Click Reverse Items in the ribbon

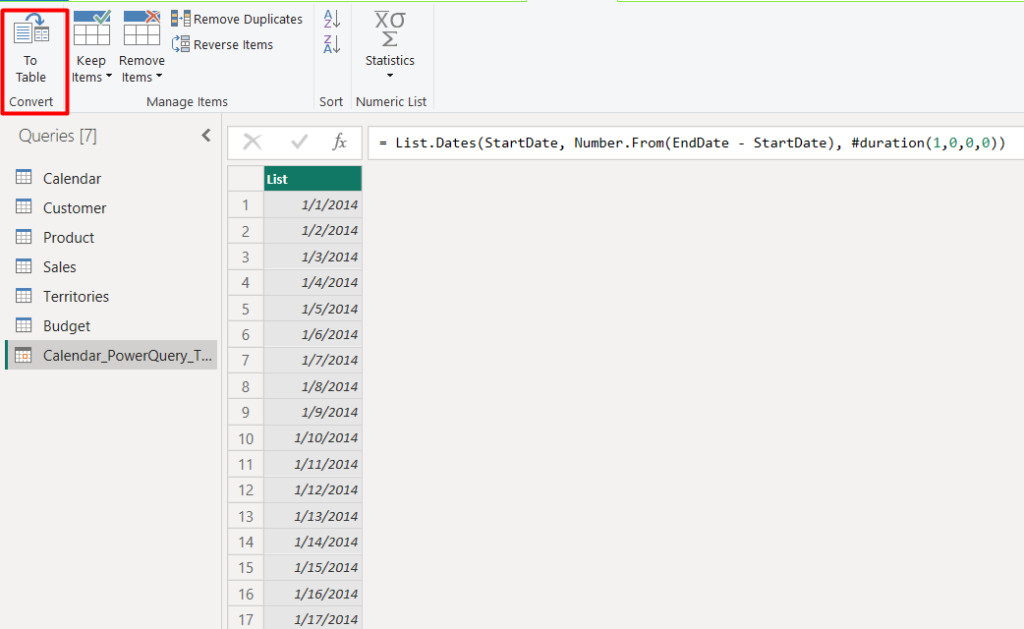pyautogui.click(x=223, y=44)
